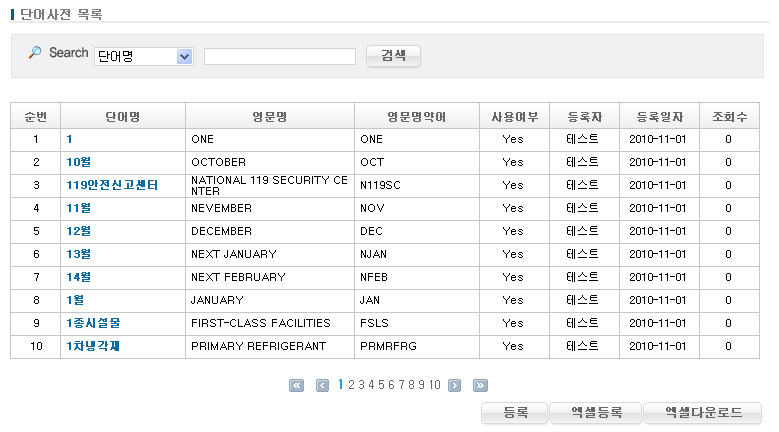The width and height of the screenshot is (779, 432).
Task: Click the 단어명 column header
Action: pos(122,117)
